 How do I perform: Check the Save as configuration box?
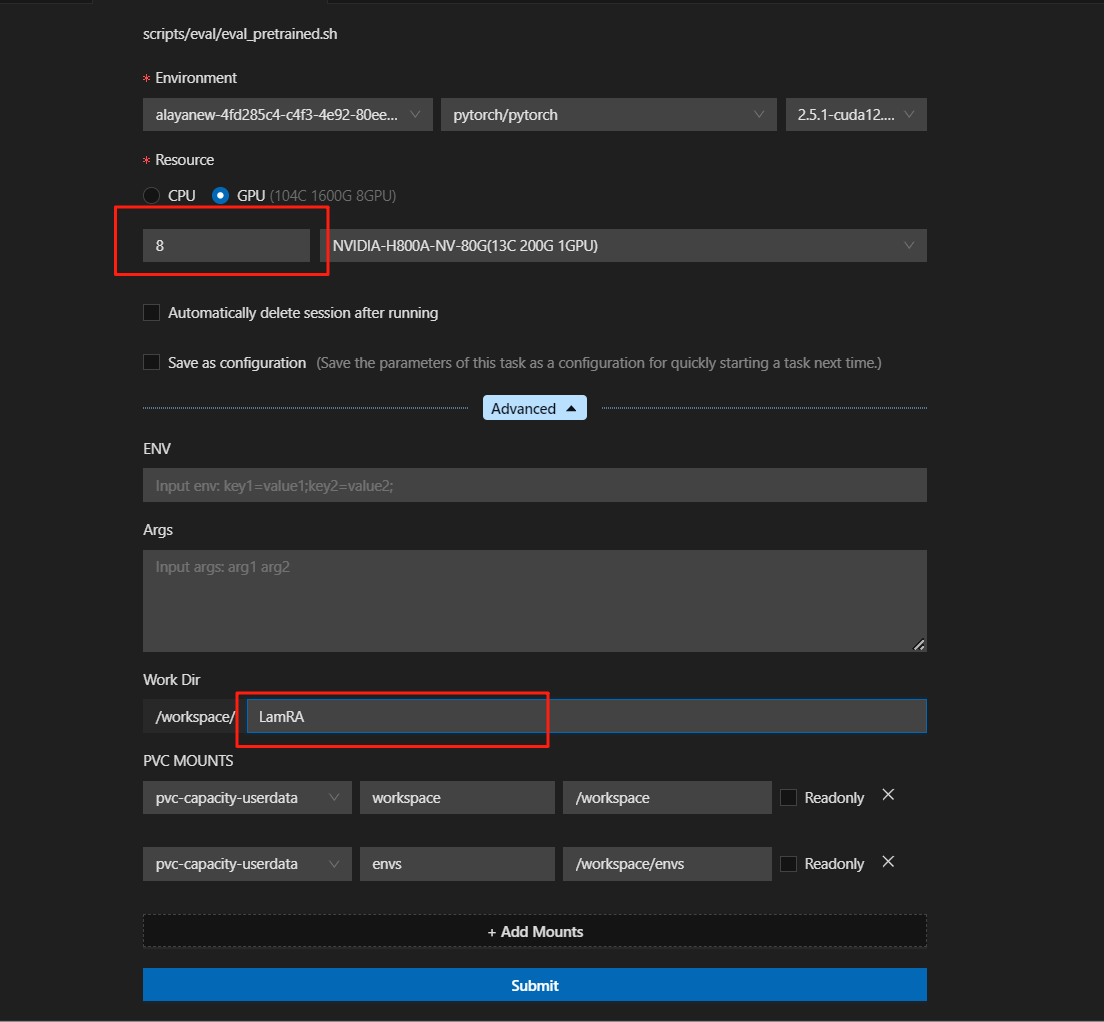click(152, 363)
